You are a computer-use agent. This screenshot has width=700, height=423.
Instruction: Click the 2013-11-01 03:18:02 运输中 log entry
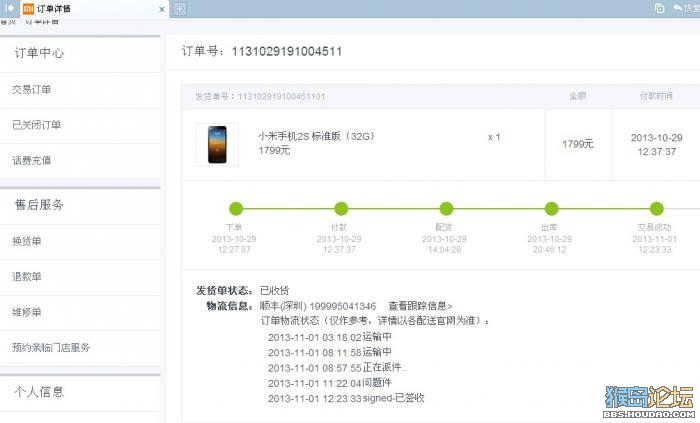(330, 337)
